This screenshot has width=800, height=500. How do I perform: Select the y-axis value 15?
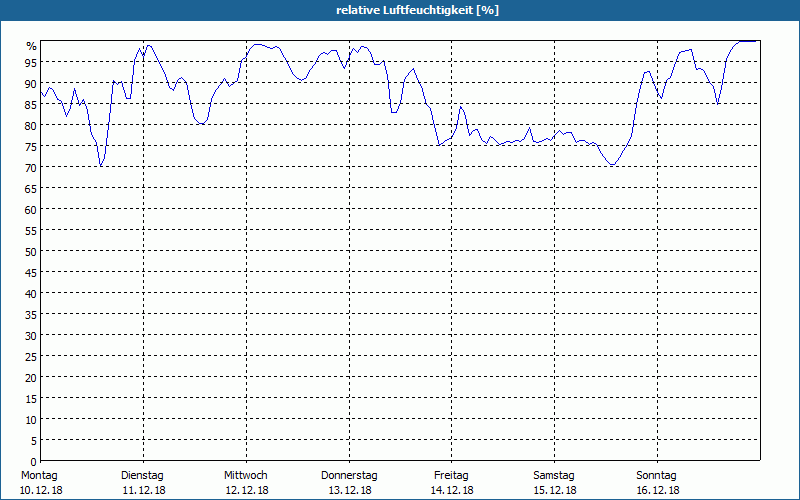(31, 399)
